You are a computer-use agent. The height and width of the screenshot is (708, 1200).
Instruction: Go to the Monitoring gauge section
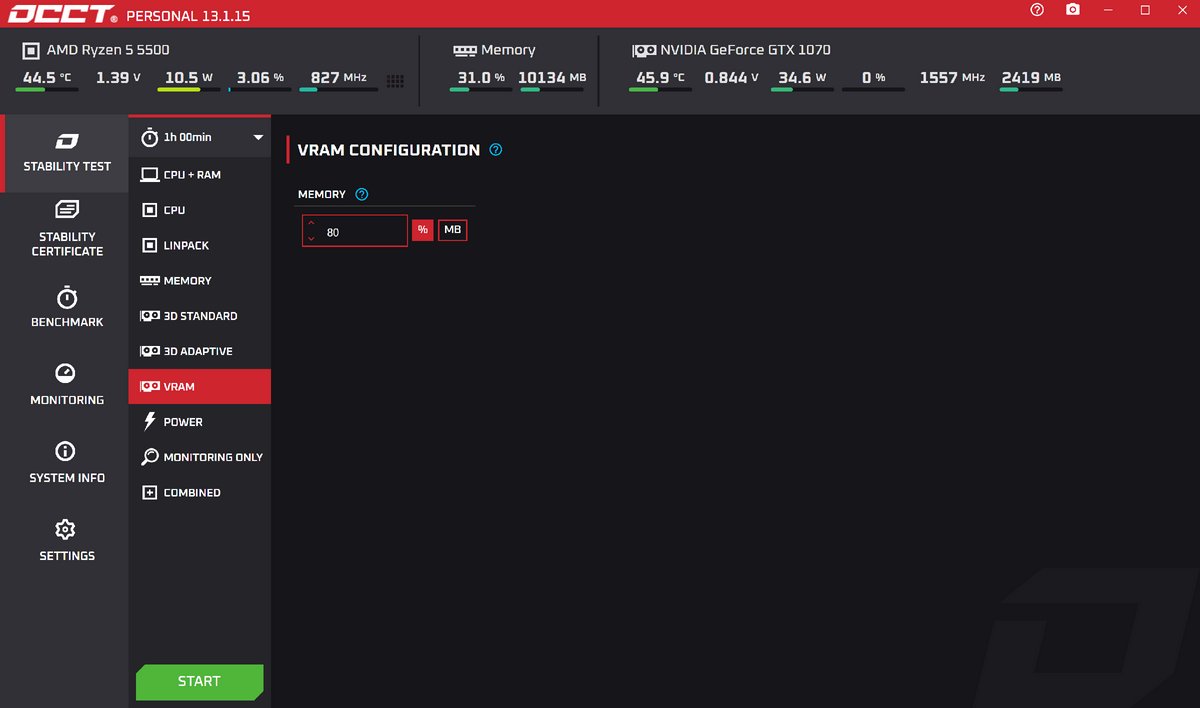coord(66,384)
